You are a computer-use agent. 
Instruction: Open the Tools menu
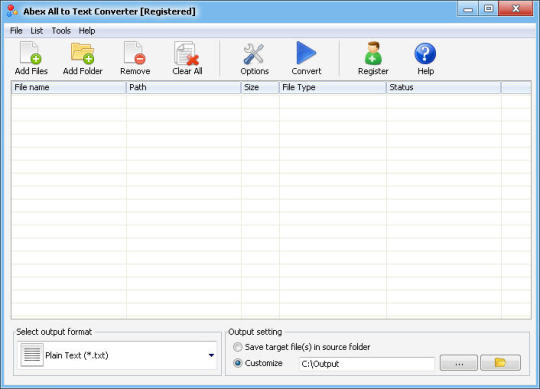pos(61,31)
